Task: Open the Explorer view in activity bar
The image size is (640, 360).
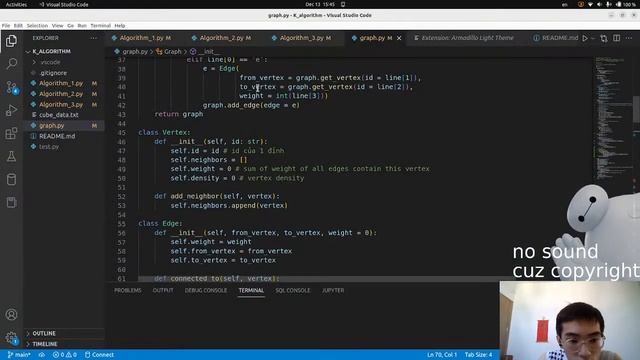Action: (11, 41)
